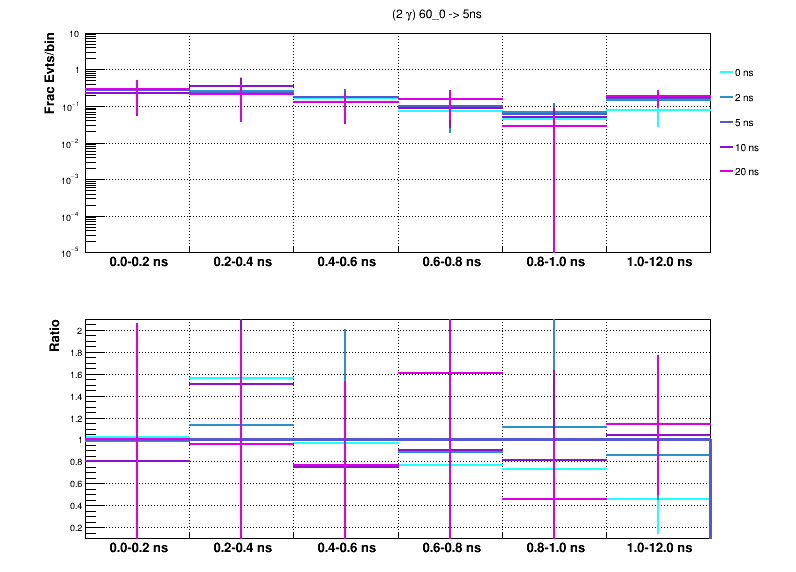Screen dimensions: 796x572
Task: Select the "10 ns" legend label
Action: click(749, 147)
